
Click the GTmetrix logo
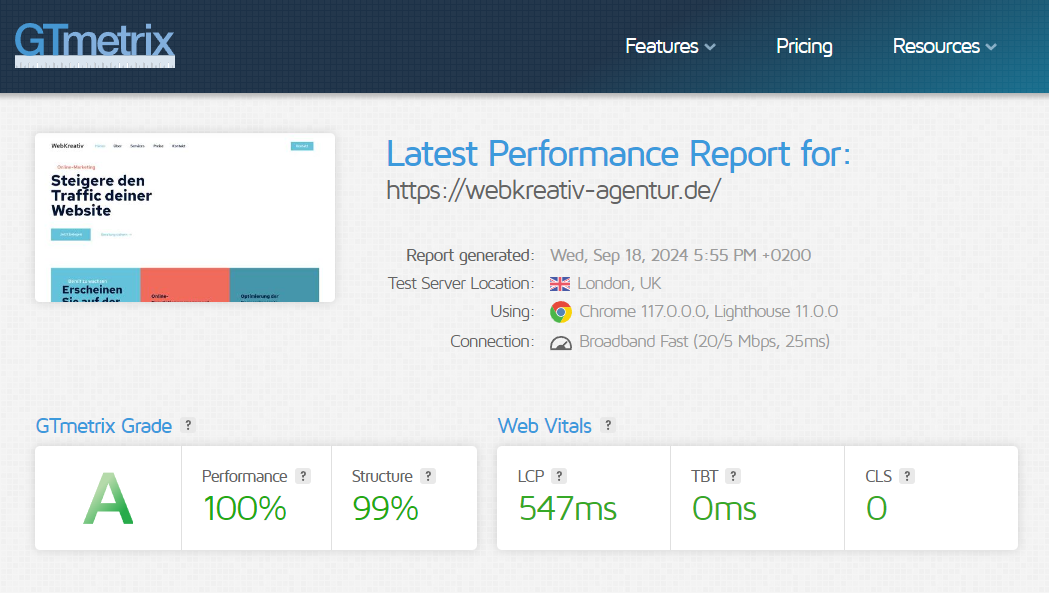94,45
